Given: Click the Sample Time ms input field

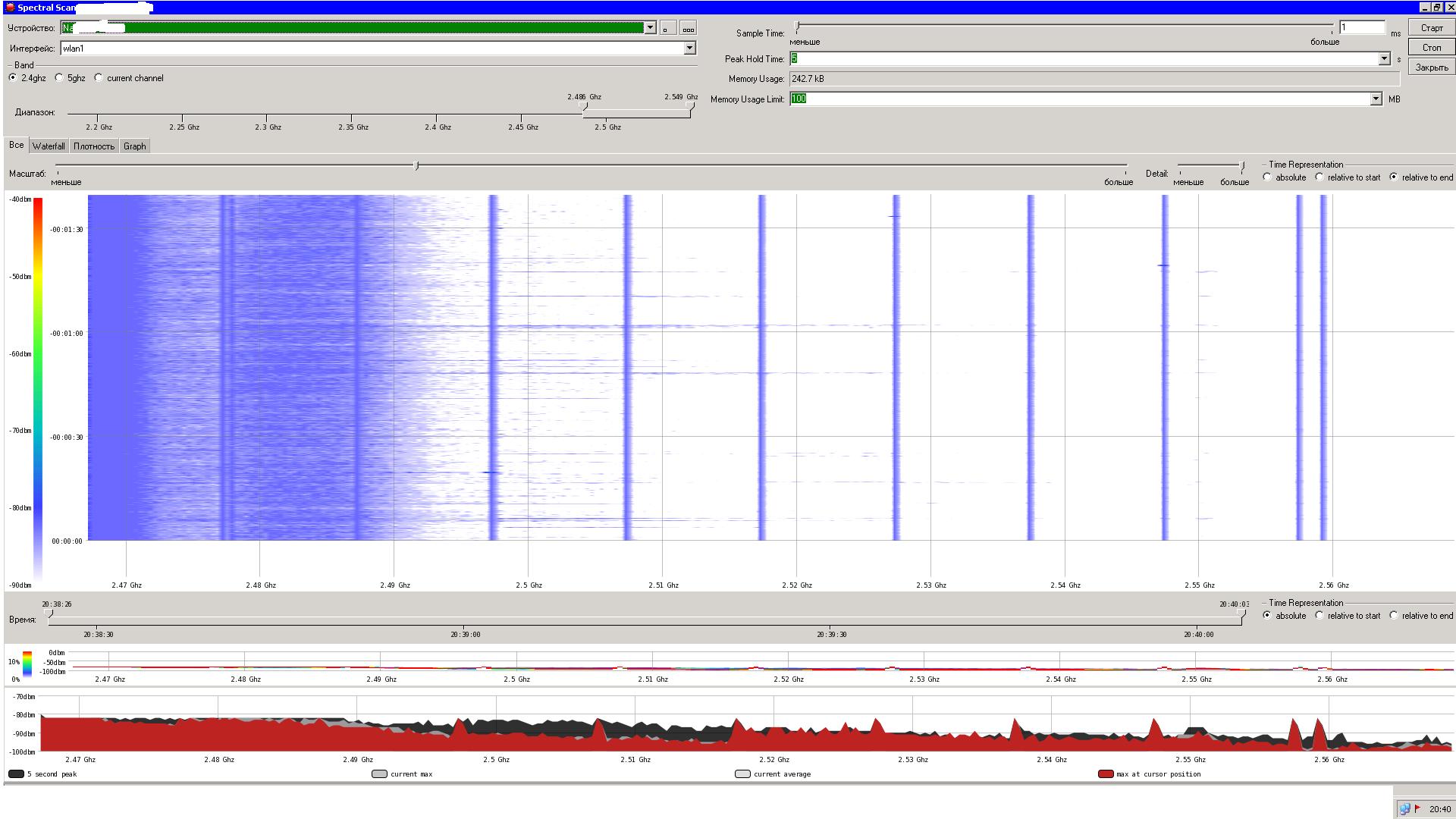Looking at the screenshot, I should 1361,28.
